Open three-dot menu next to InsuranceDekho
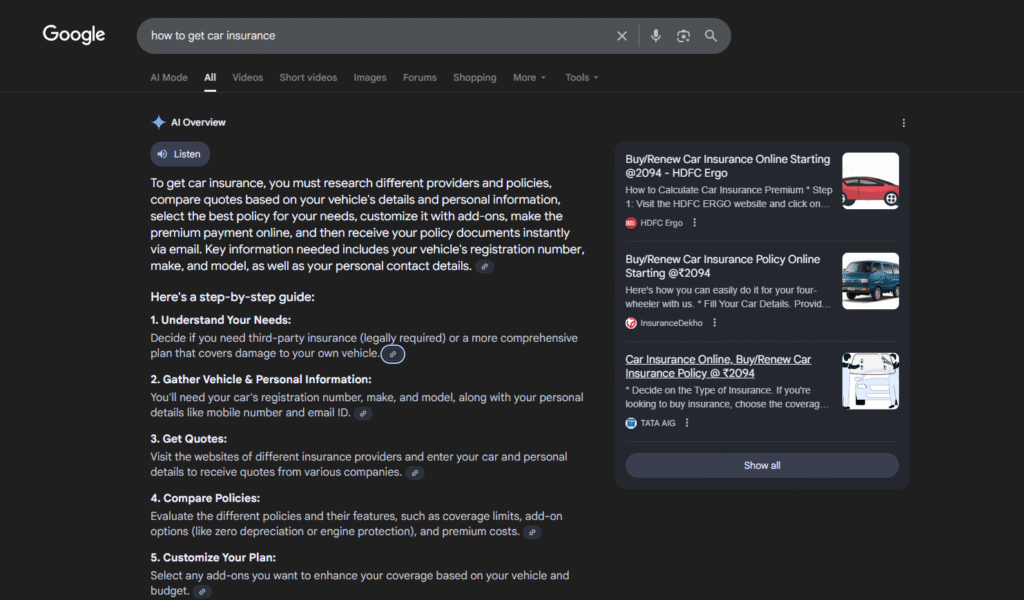The image size is (1024, 600). pos(714,323)
